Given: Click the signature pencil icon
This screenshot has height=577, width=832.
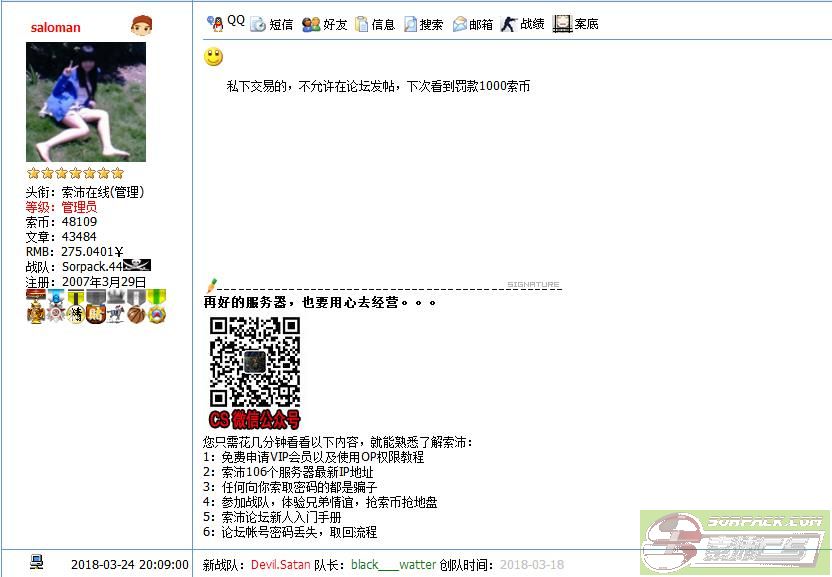Looking at the screenshot, I should point(212,285).
